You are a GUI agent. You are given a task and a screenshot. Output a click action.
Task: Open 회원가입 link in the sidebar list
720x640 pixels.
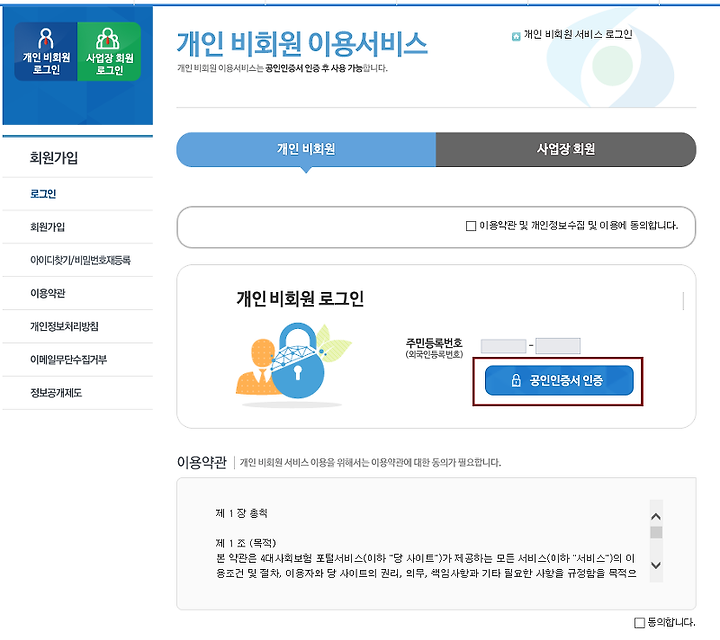(x=47, y=227)
